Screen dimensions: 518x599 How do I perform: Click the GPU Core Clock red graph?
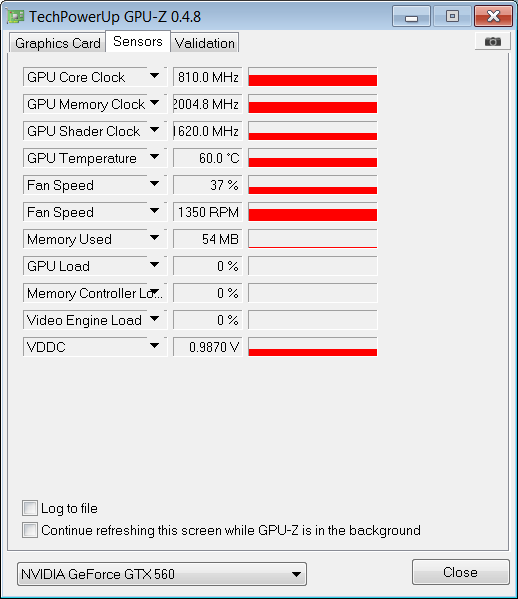[312, 77]
